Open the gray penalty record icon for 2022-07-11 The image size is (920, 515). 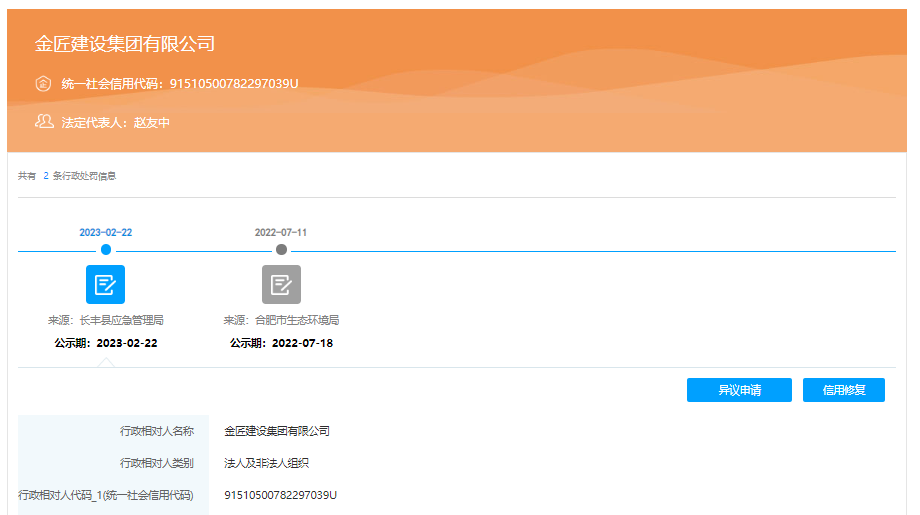point(281,284)
